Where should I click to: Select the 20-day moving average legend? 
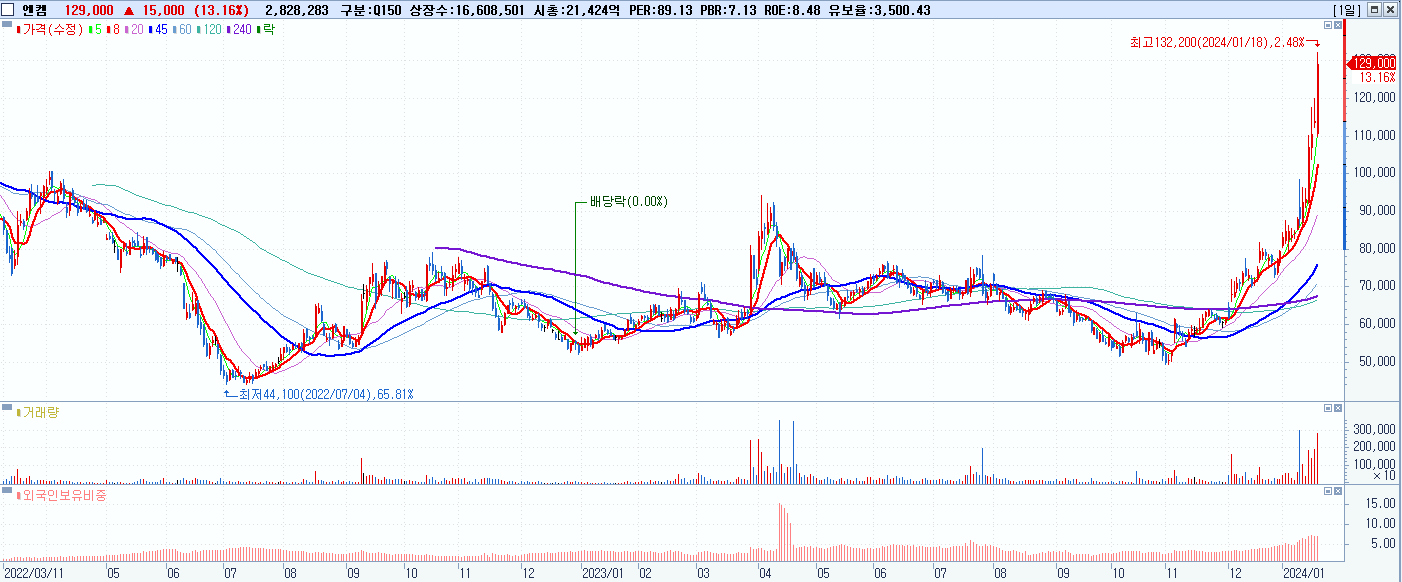tap(135, 29)
